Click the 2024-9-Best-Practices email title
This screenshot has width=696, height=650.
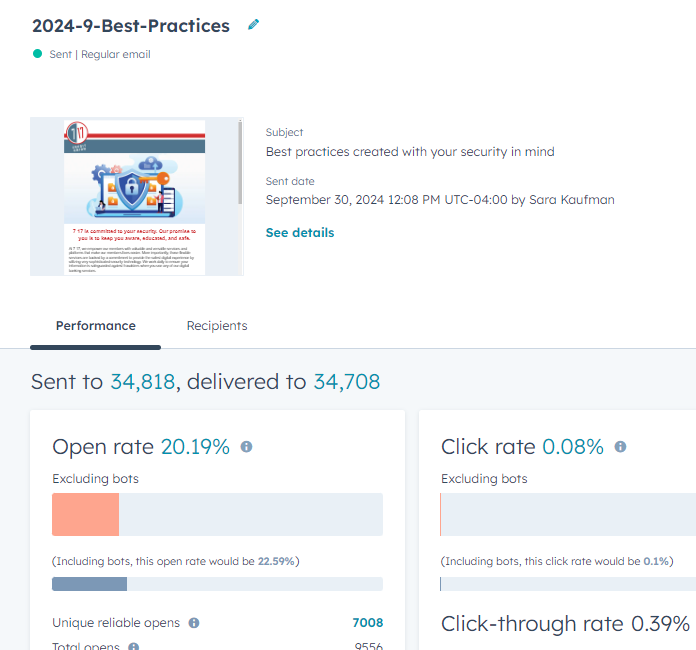tap(131, 26)
